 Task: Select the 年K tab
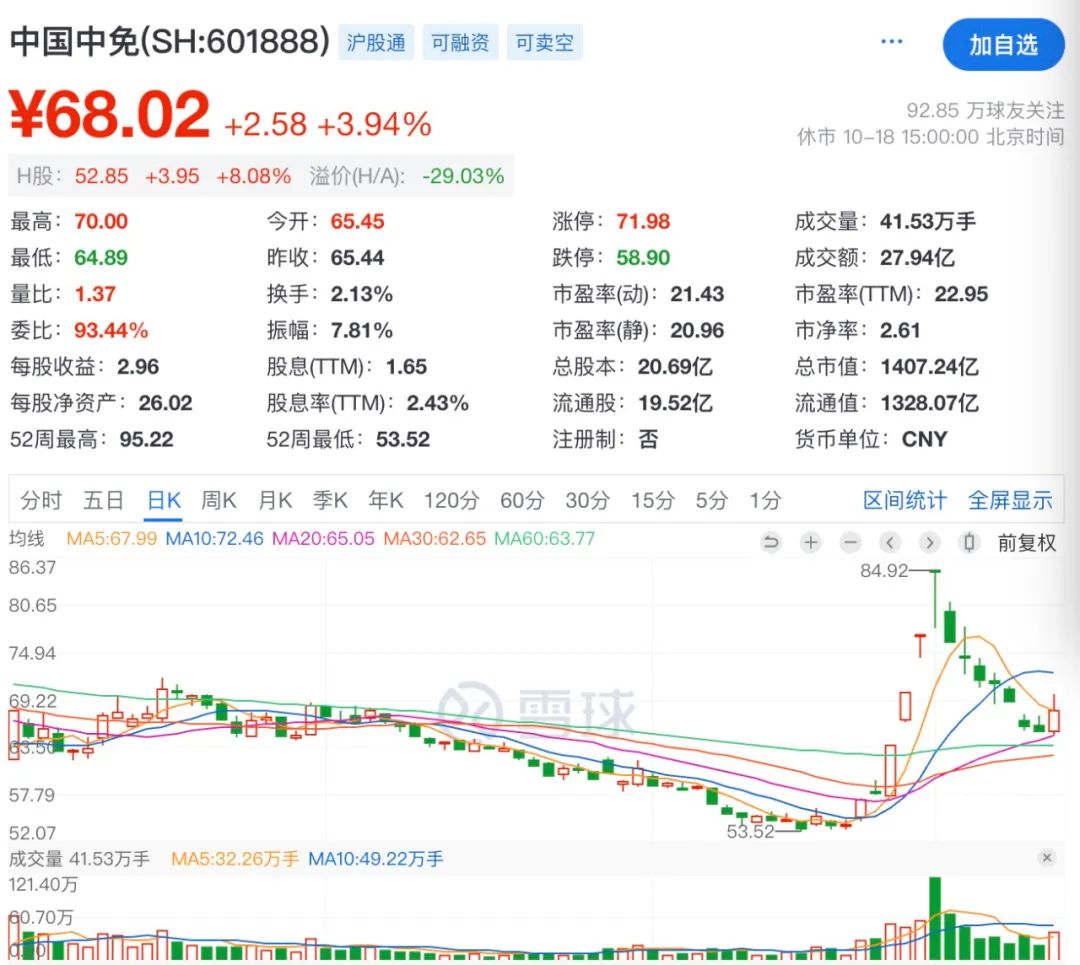[x=386, y=500]
